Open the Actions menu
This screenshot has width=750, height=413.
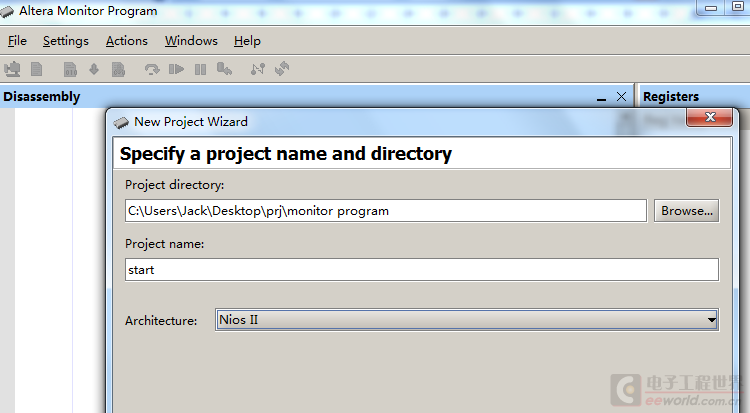click(x=126, y=41)
